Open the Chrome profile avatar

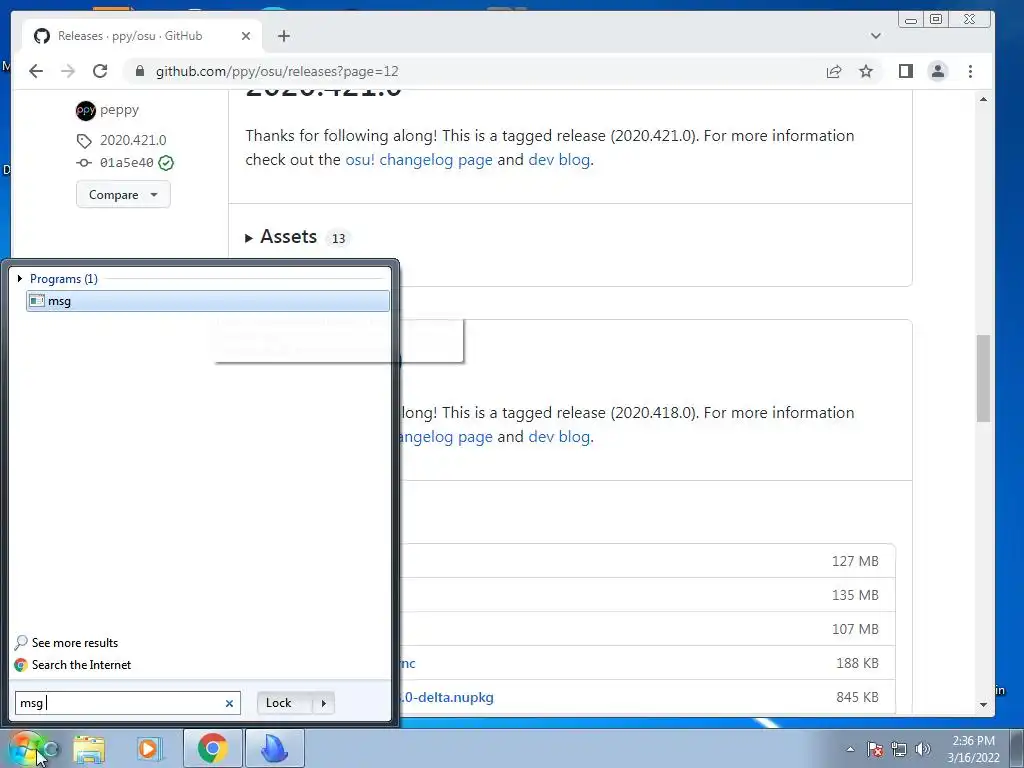click(938, 71)
